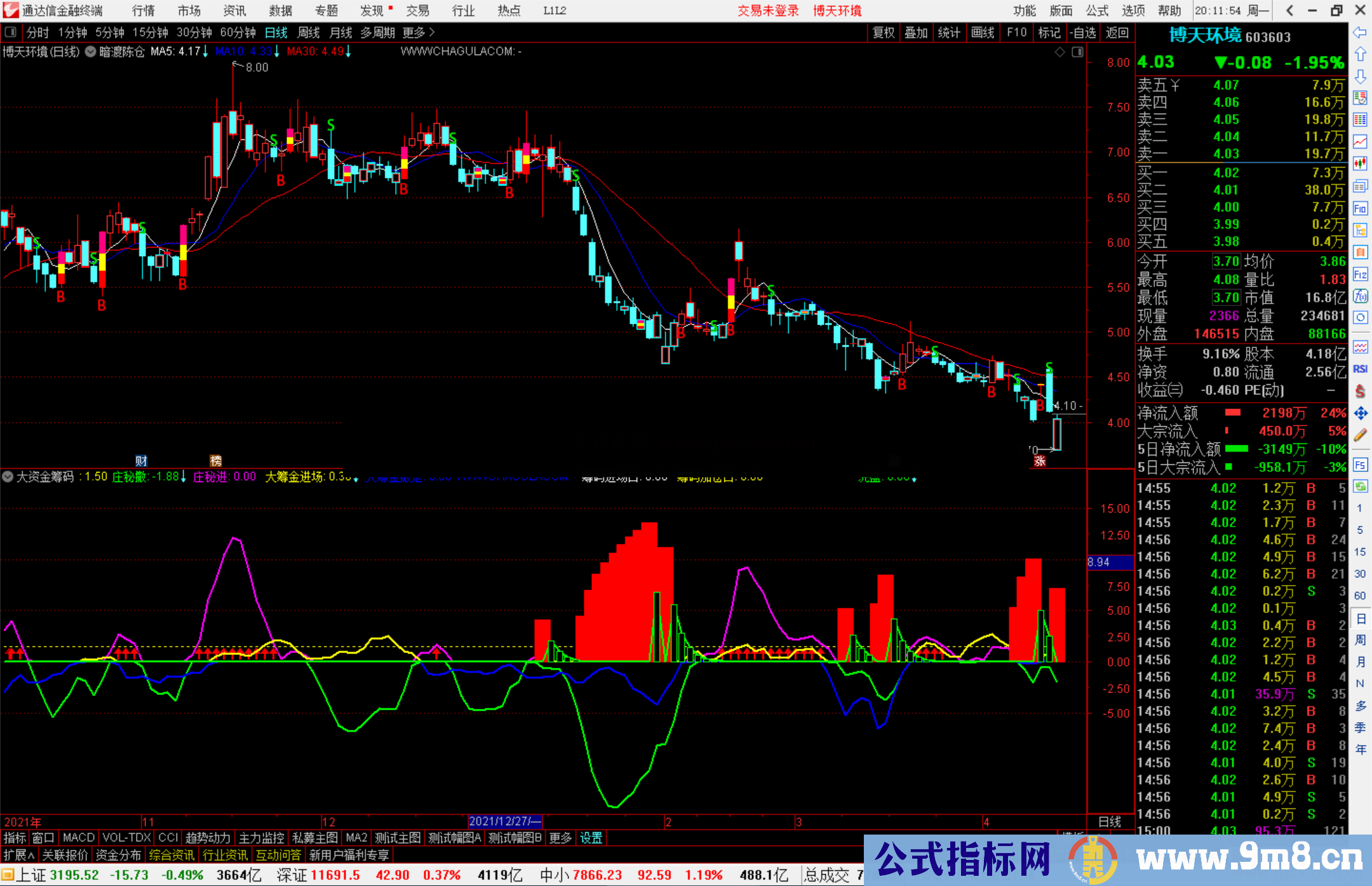Click the red 净流入额 progress bar
This screenshot has height=886, width=1372.
pos(1232,413)
